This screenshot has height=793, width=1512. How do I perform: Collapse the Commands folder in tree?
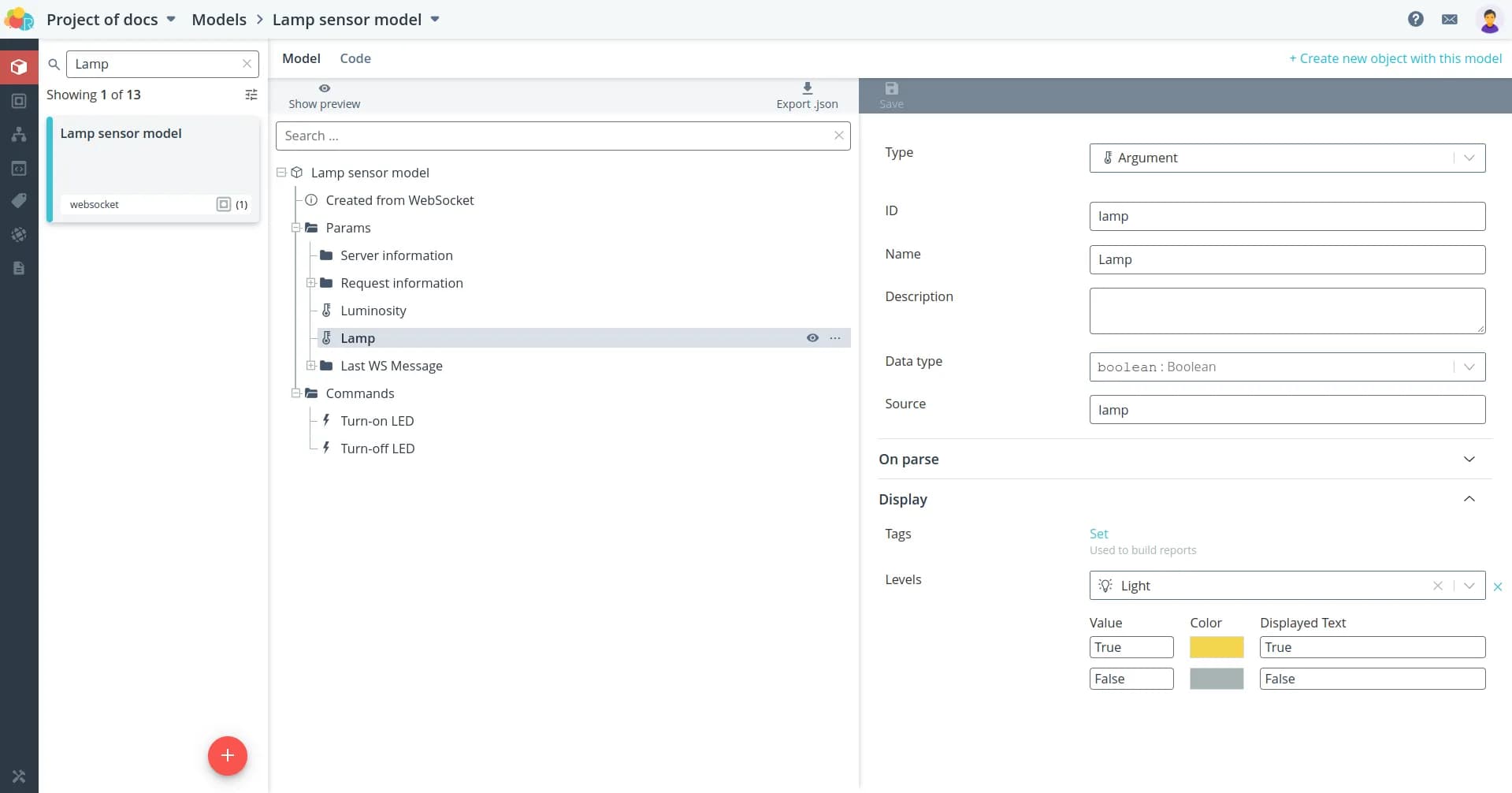point(296,393)
